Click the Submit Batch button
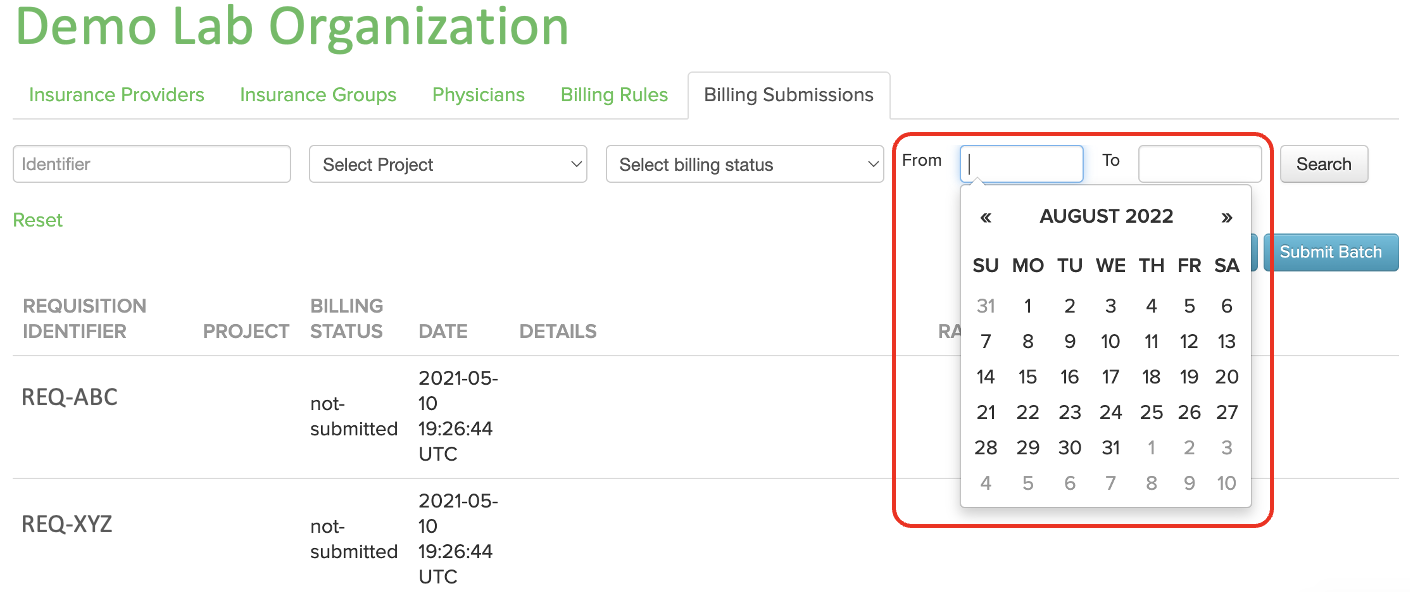This screenshot has height=592, width=1410. coord(1331,252)
